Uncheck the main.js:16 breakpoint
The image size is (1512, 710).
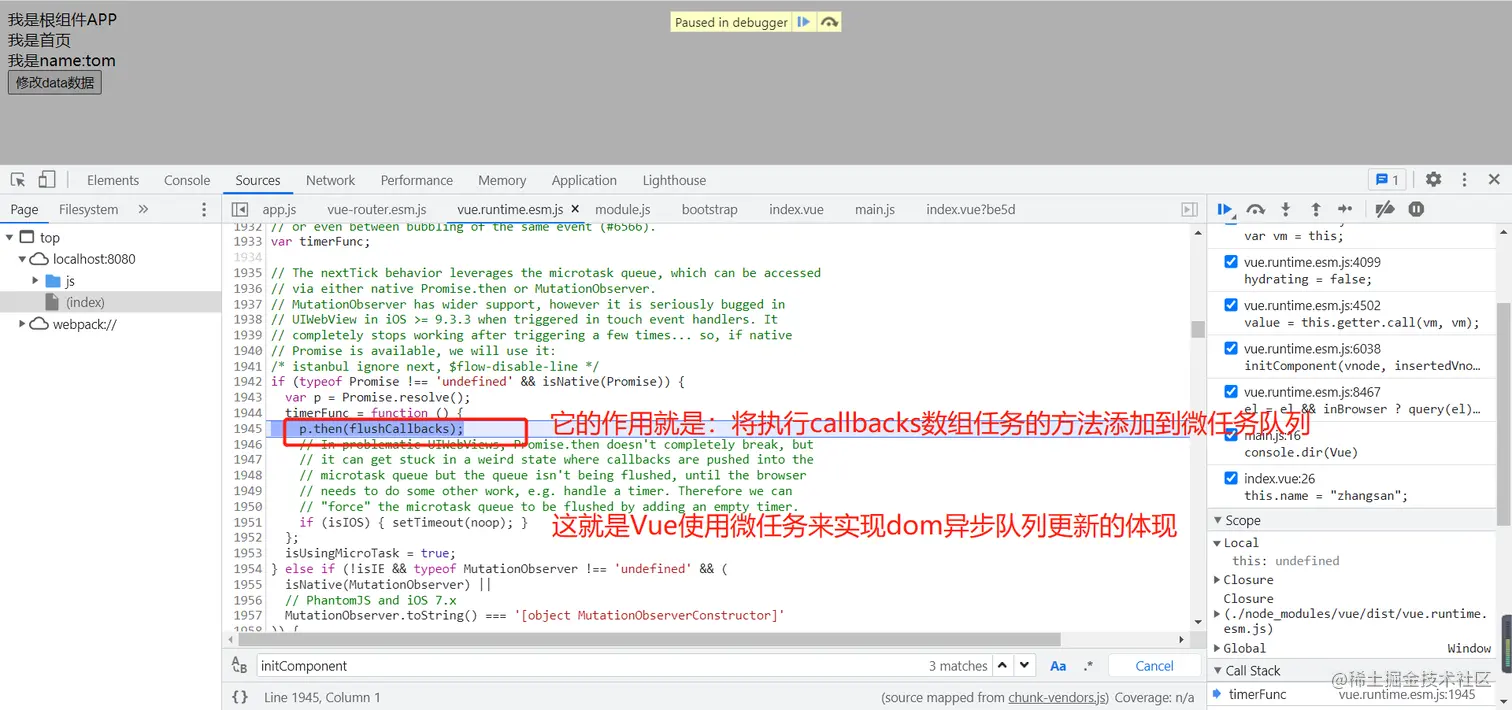point(1231,435)
